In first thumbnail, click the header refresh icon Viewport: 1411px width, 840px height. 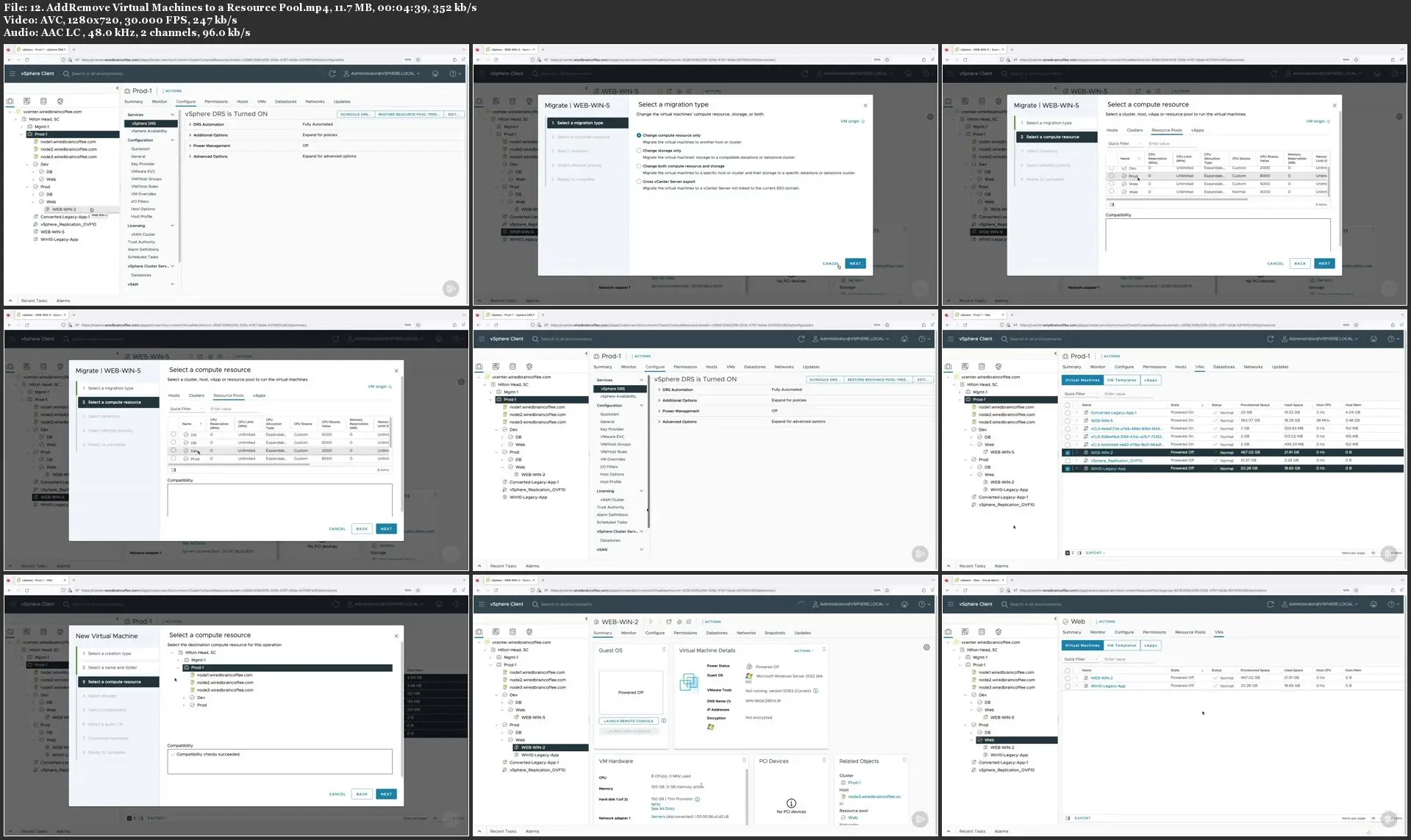(x=332, y=73)
